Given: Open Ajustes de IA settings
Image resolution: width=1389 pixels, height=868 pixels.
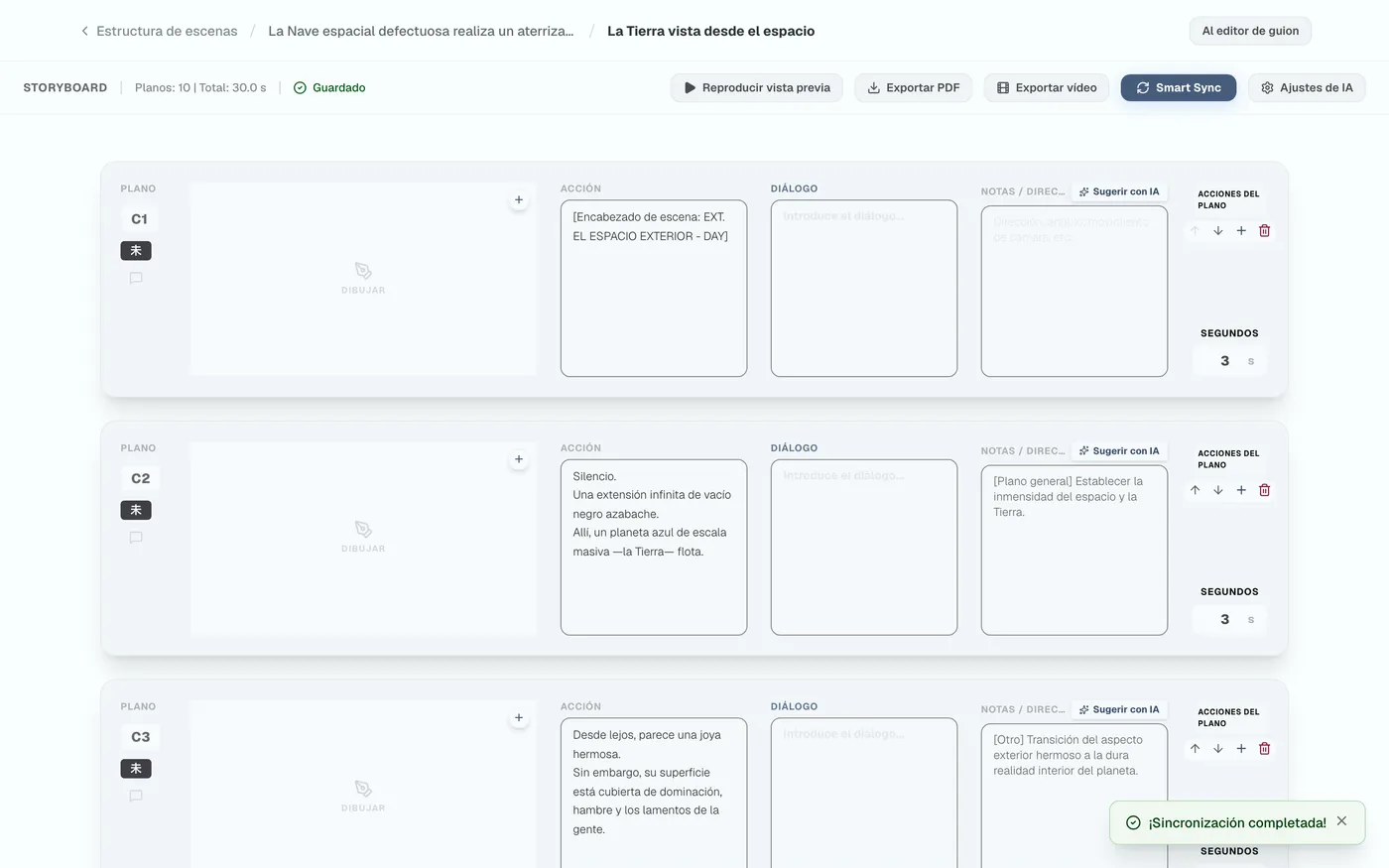Looking at the screenshot, I should (1307, 87).
